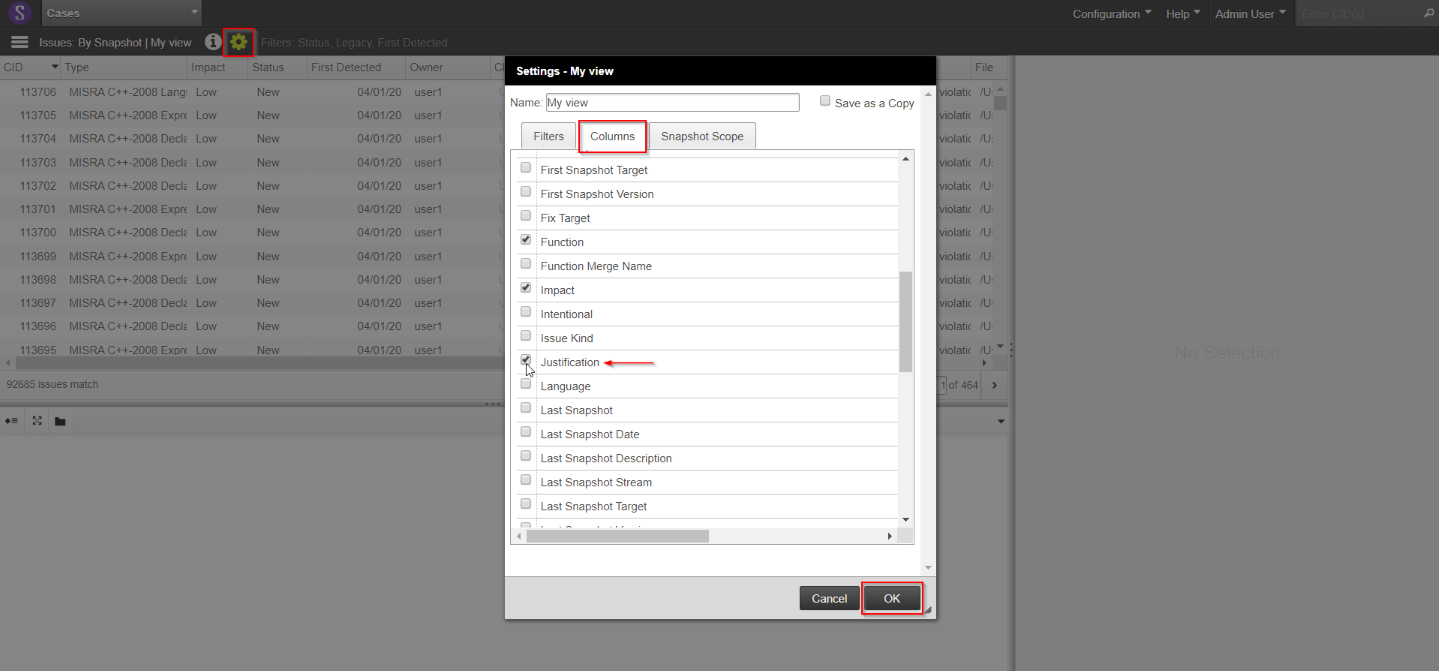Cancel the settings dialog
The width and height of the screenshot is (1439, 671).
829,598
